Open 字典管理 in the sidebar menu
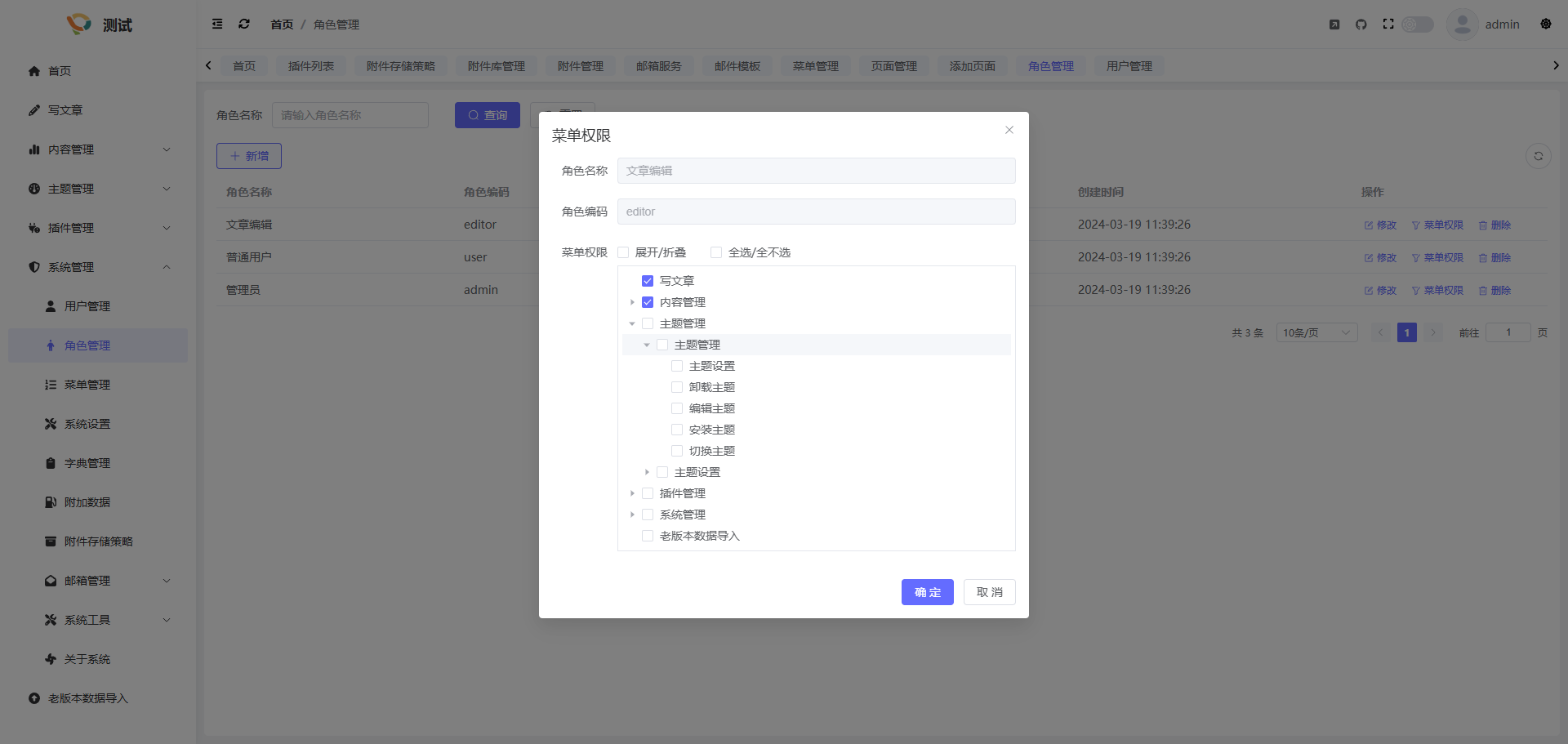The height and width of the screenshot is (744, 1568). (87, 463)
